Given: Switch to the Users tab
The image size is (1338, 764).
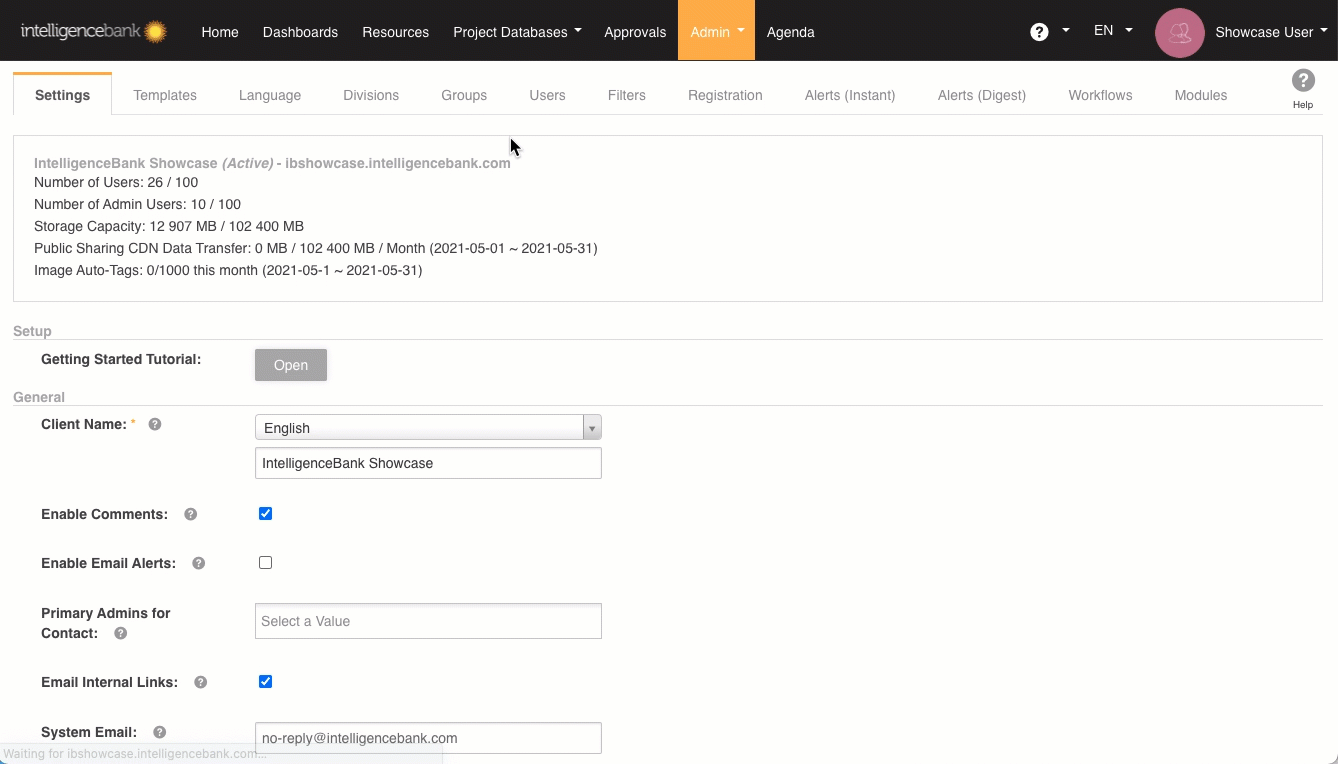Looking at the screenshot, I should tap(547, 95).
